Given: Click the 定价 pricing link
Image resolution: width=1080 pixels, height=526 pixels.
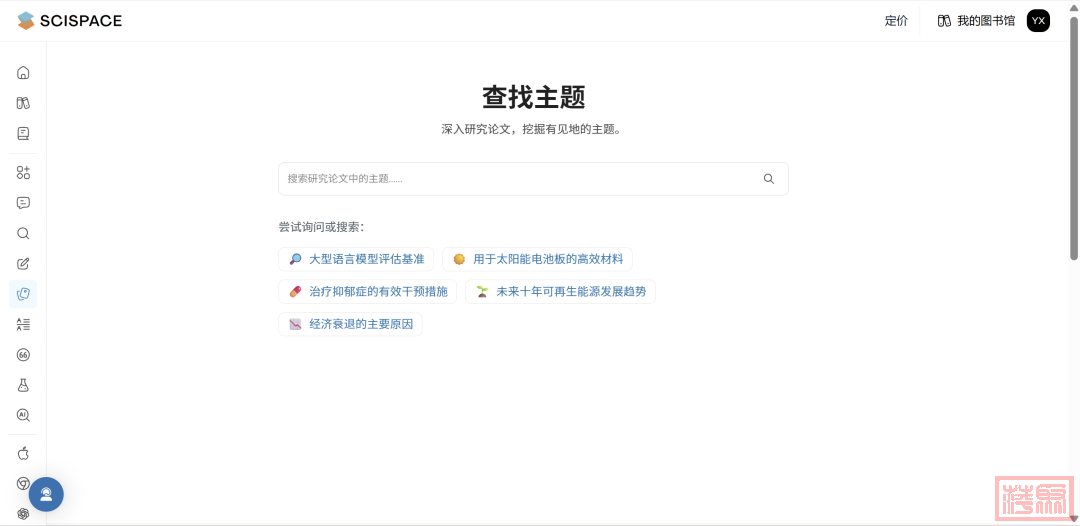Looking at the screenshot, I should (896, 21).
